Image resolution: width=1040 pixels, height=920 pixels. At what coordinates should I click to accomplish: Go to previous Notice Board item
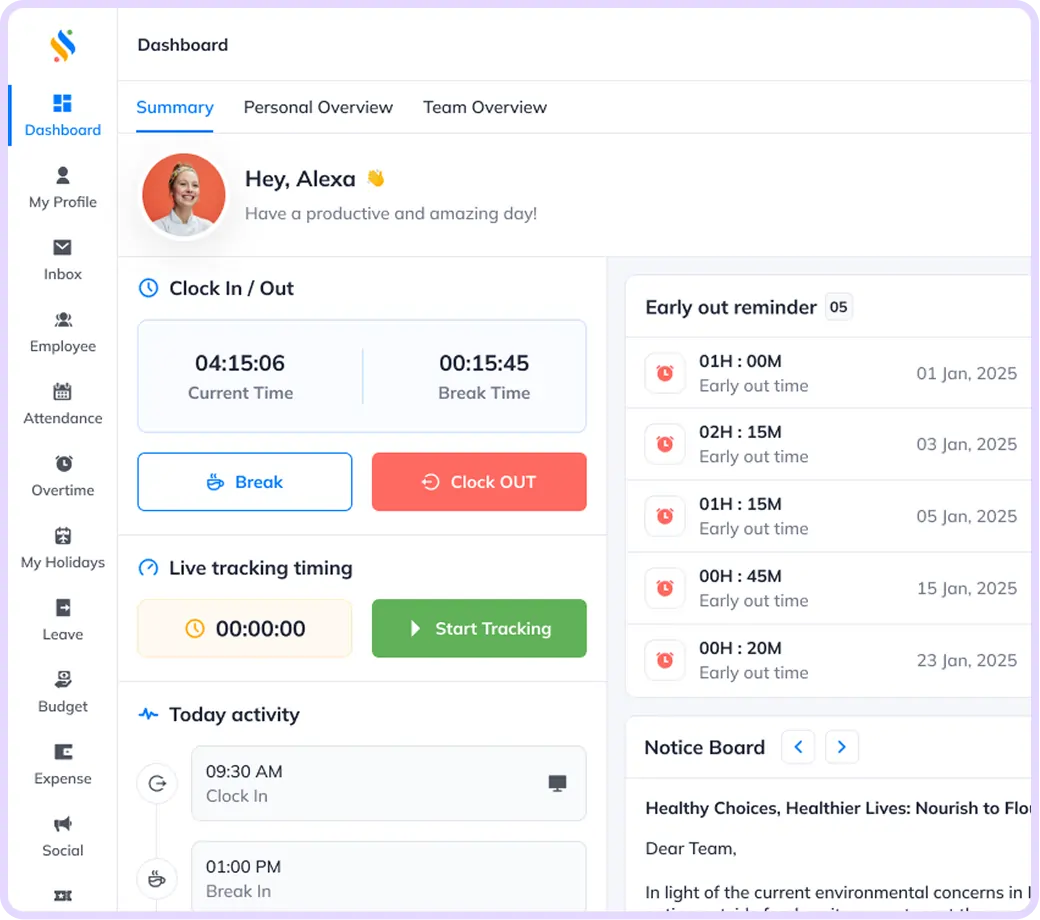pos(798,748)
